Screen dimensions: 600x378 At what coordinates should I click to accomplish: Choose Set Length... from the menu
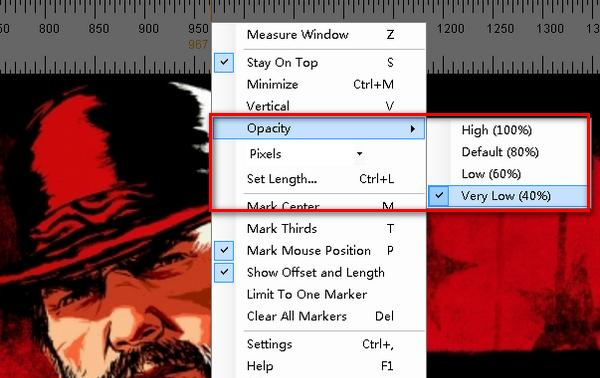click(319, 179)
